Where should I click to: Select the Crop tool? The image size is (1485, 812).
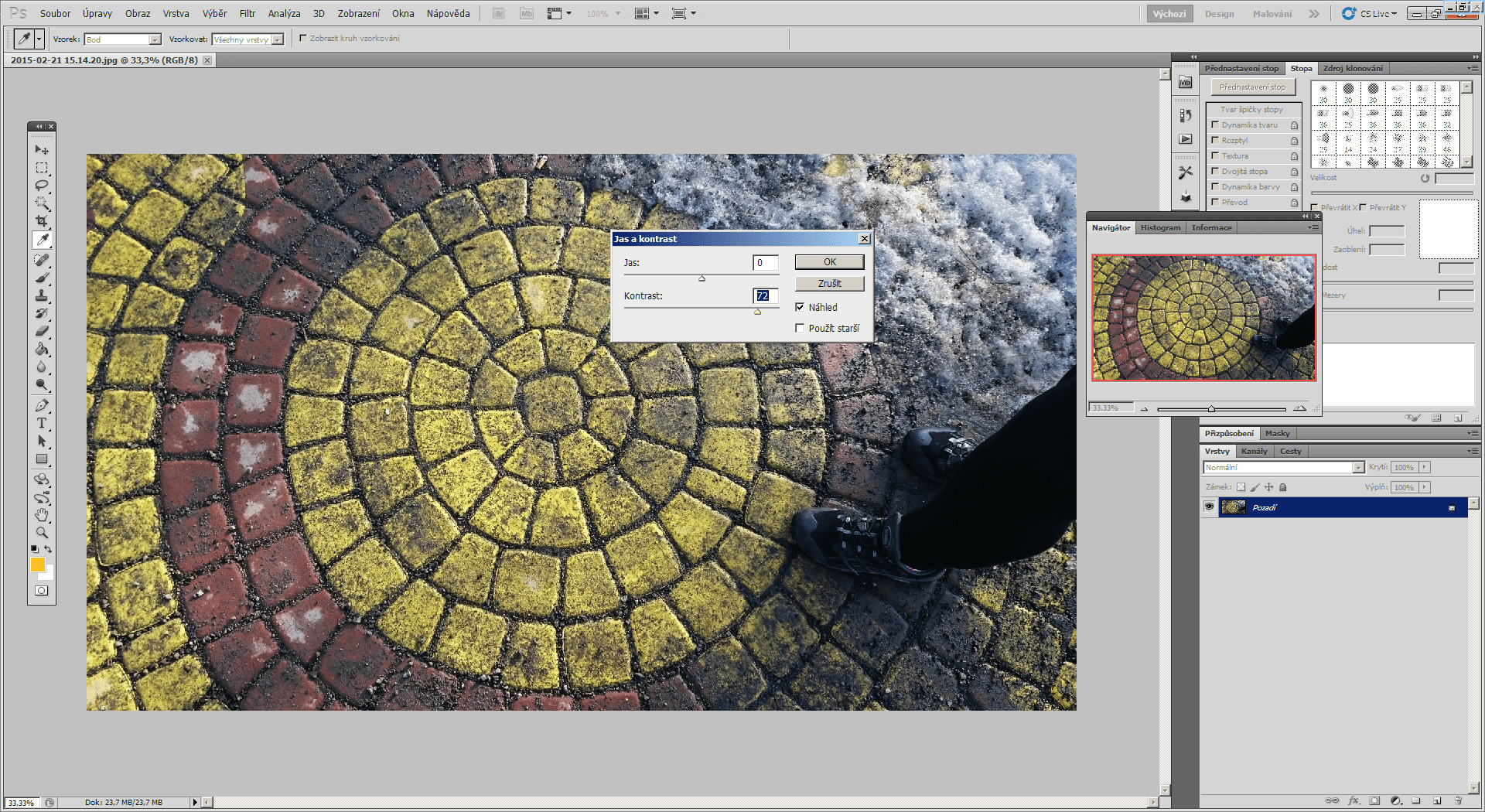(42, 221)
